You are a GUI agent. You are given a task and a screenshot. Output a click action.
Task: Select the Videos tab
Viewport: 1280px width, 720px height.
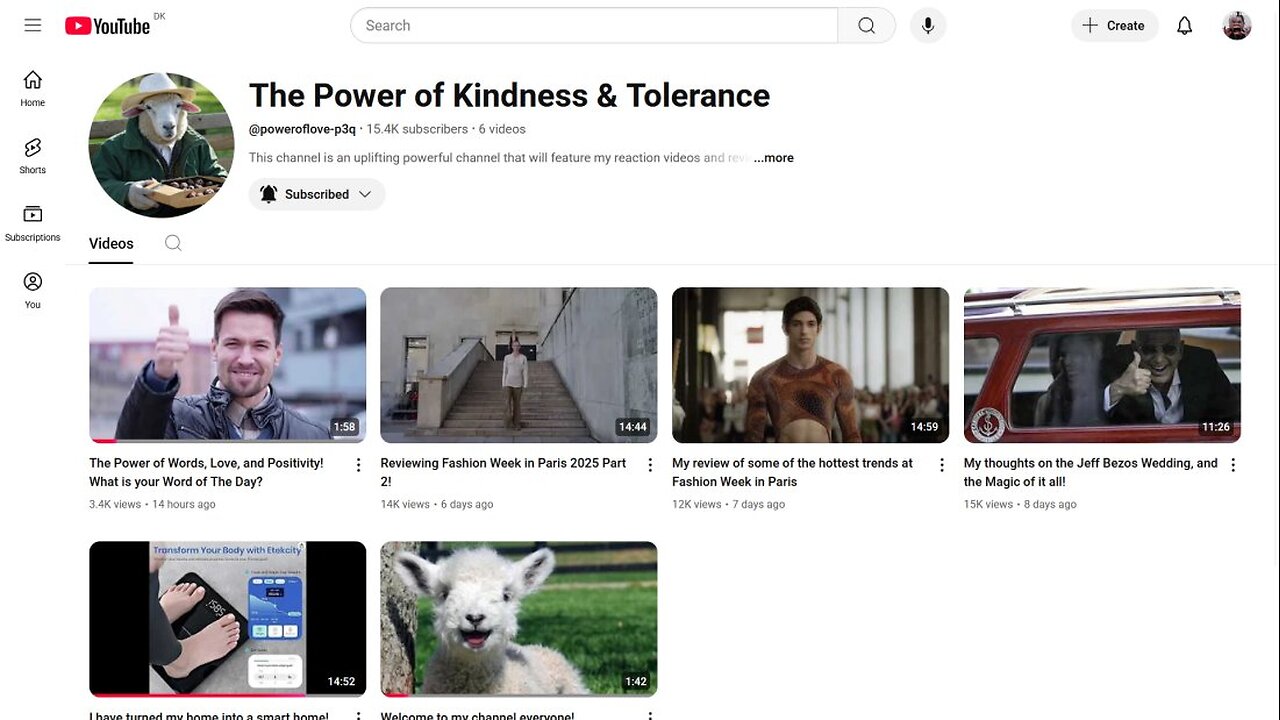tap(111, 243)
